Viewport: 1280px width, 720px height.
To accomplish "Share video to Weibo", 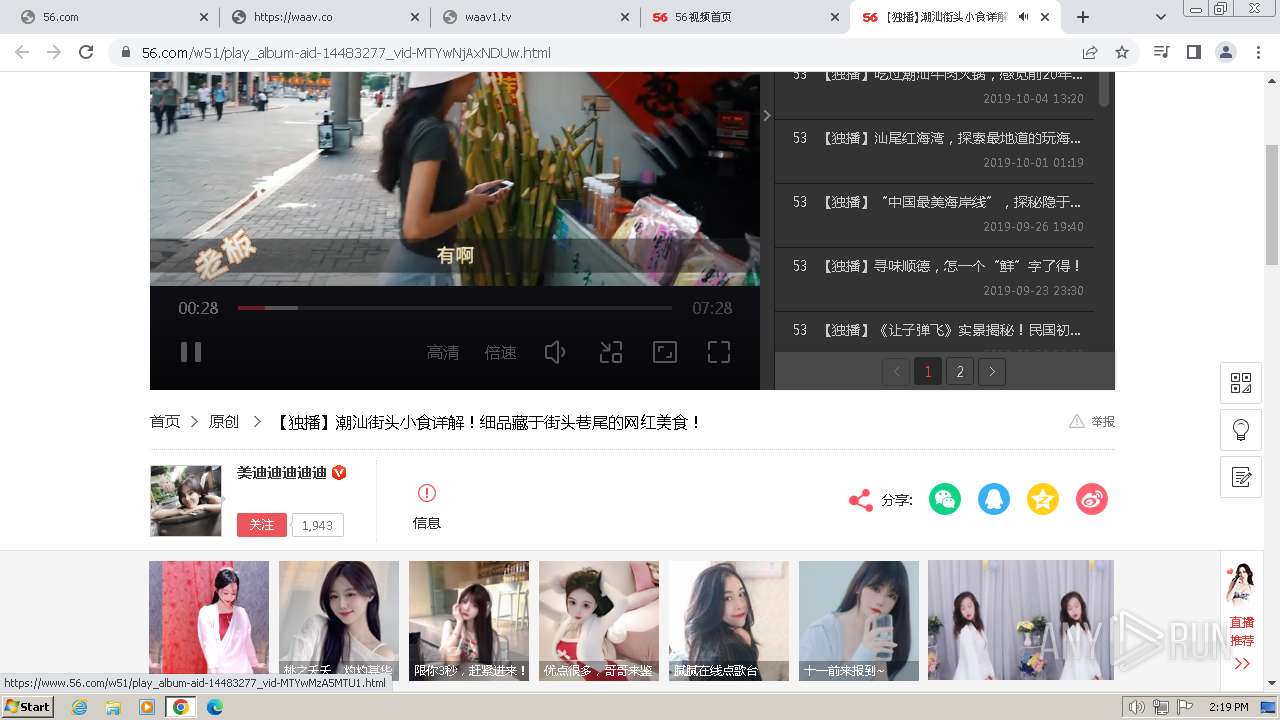I will (1092, 499).
